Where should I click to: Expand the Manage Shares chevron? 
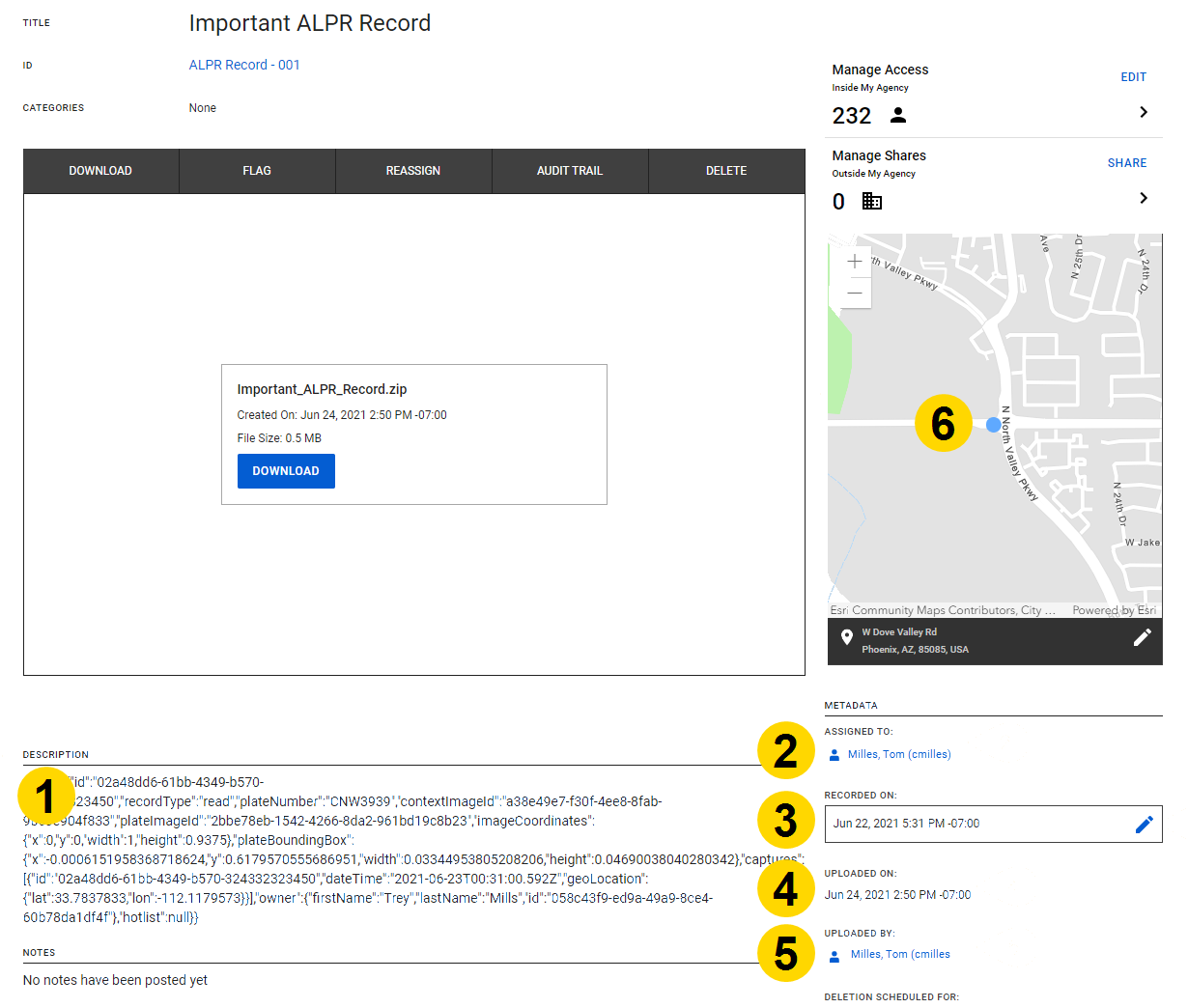coord(1144,197)
